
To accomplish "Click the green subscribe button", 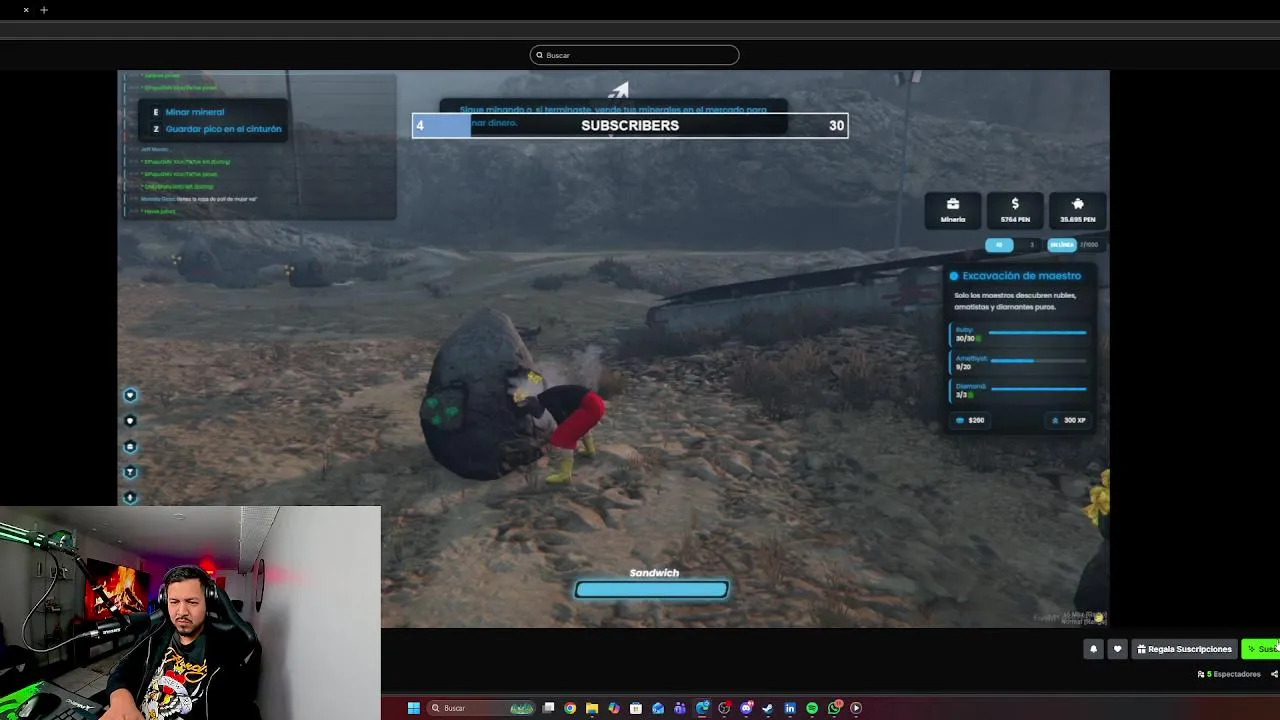I will tap(1261, 649).
